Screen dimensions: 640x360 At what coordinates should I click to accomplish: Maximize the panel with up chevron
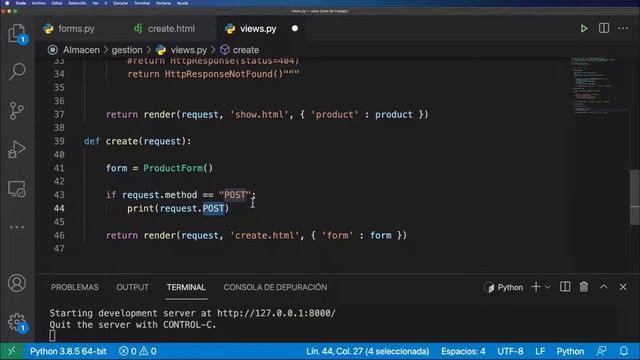pyautogui.click(x=603, y=287)
